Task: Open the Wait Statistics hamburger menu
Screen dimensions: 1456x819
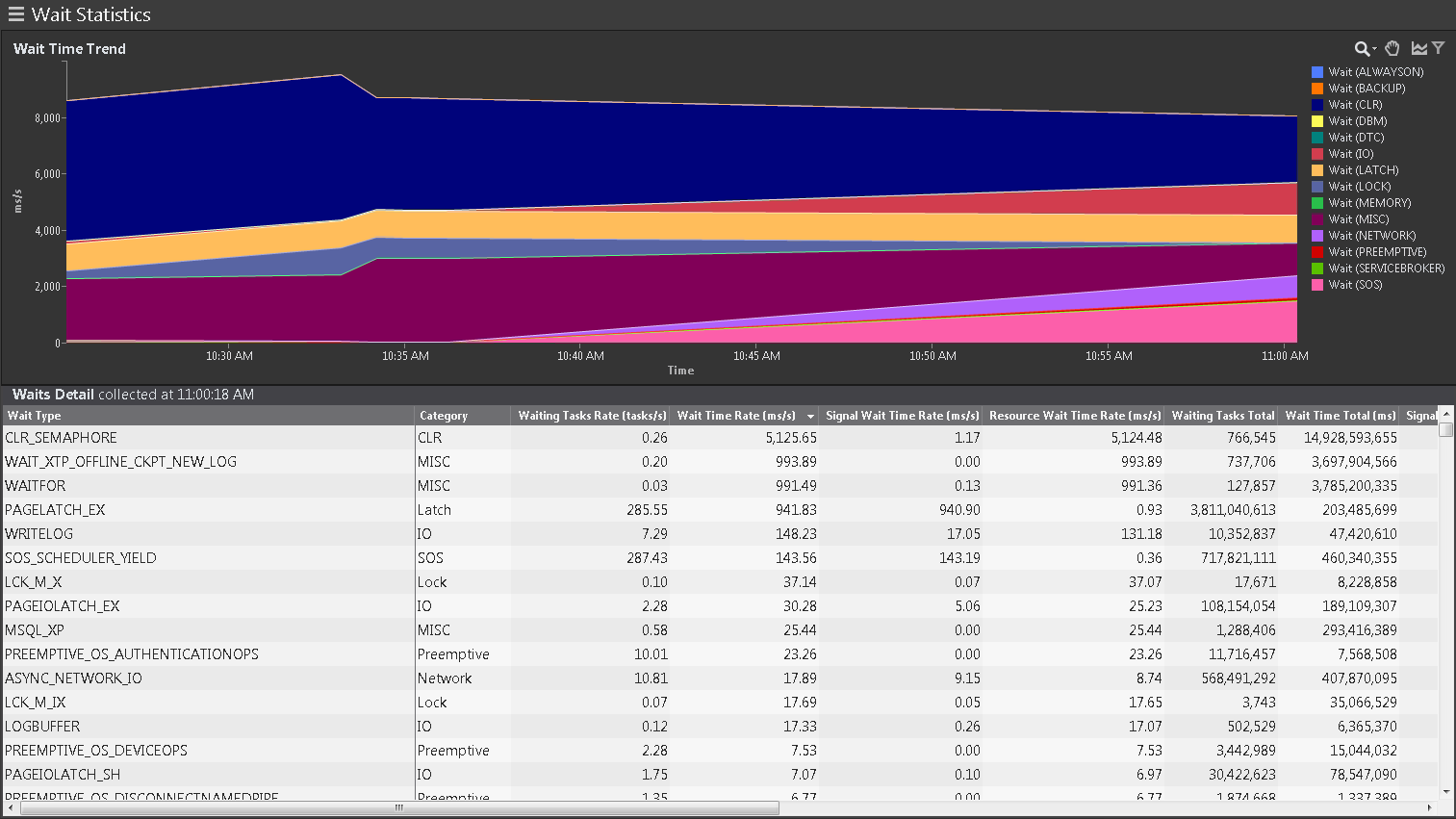Action: coord(15,14)
